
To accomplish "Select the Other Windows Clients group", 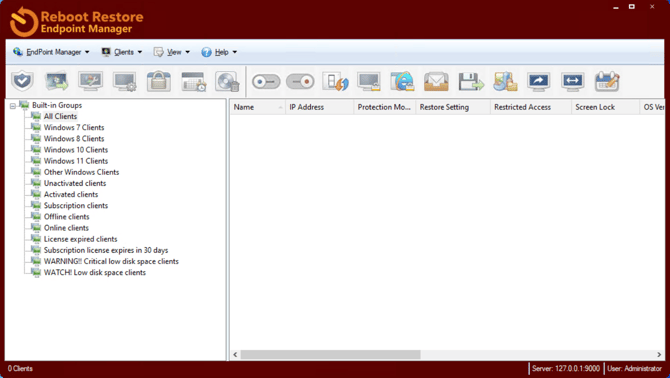I will point(81,172).
